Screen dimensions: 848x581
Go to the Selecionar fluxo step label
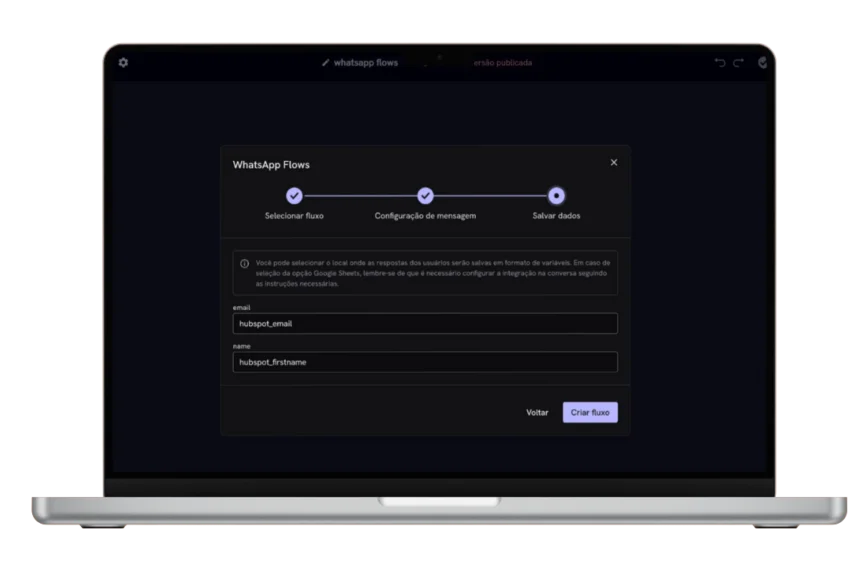(294, 216)
